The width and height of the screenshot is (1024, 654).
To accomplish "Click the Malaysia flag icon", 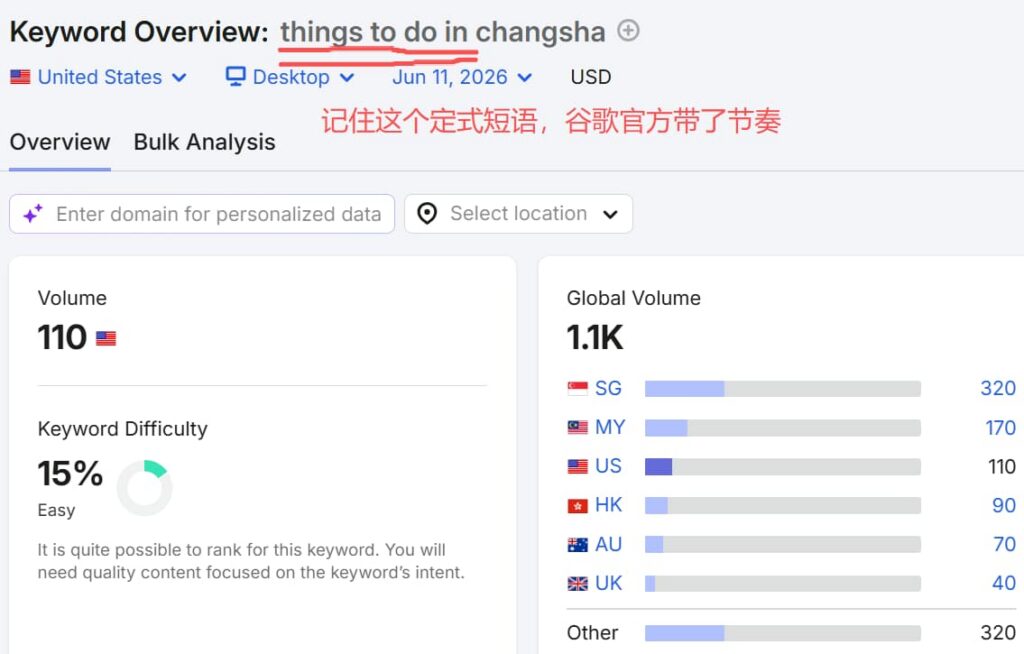I will click(x=577, y=427).
